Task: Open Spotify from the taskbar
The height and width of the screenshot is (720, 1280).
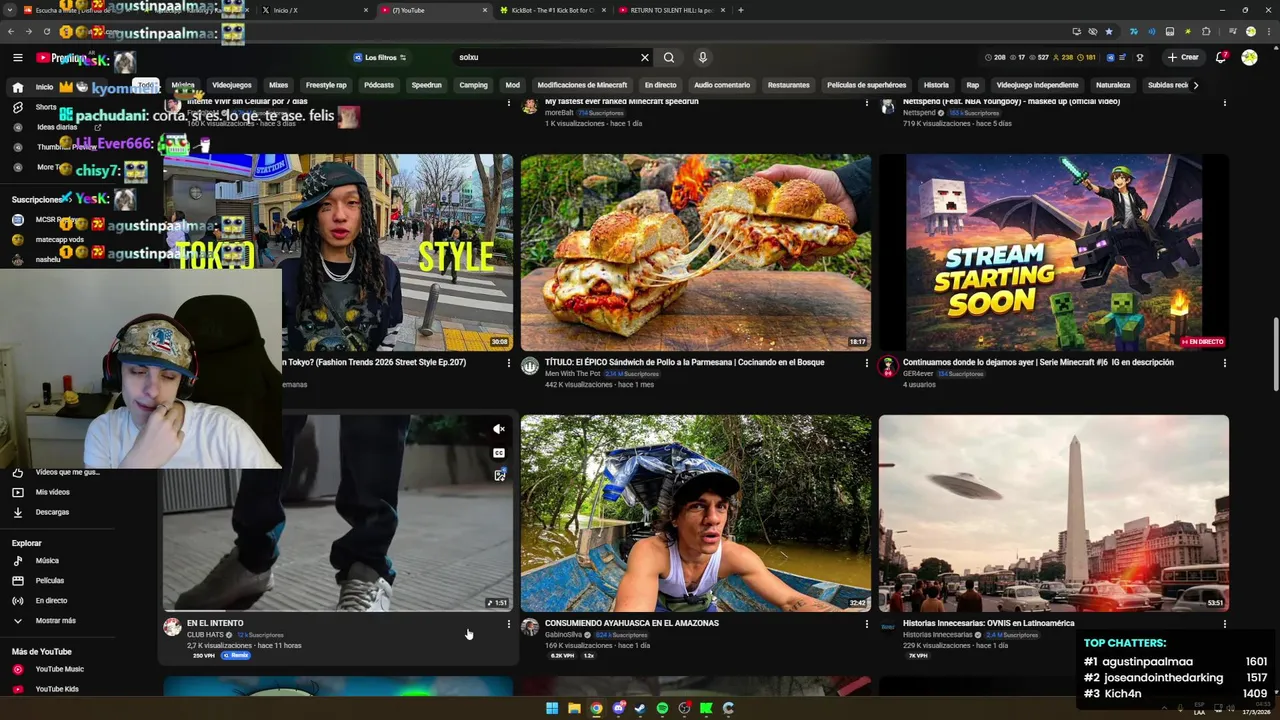Action: tap(662, 708)
